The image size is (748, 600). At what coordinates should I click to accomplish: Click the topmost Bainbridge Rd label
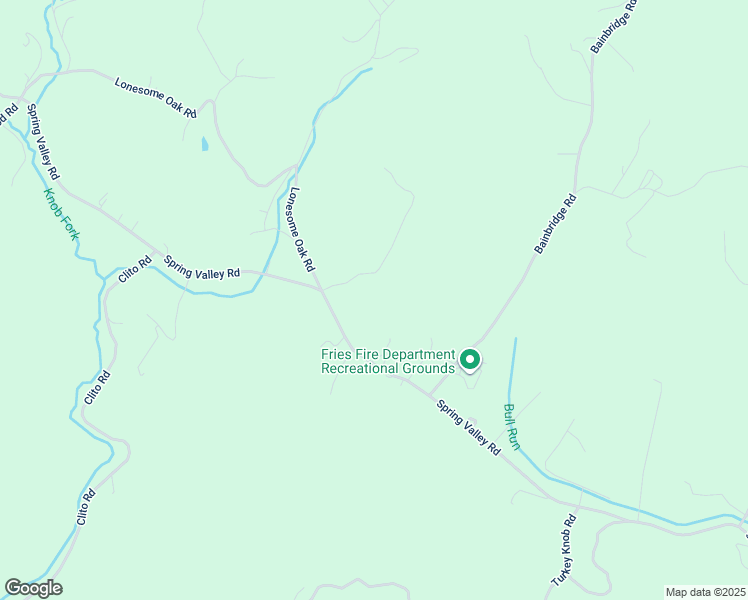pos(614,25)
